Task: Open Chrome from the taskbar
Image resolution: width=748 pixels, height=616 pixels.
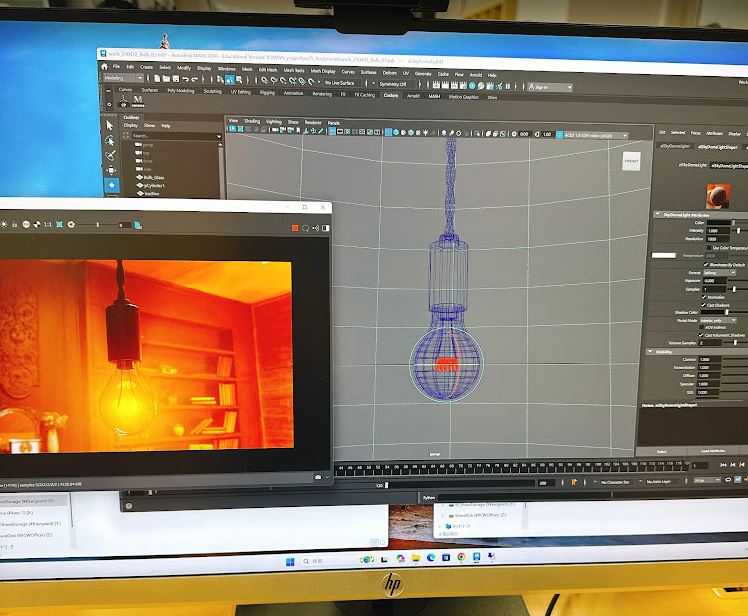Action: coord(461,557)
